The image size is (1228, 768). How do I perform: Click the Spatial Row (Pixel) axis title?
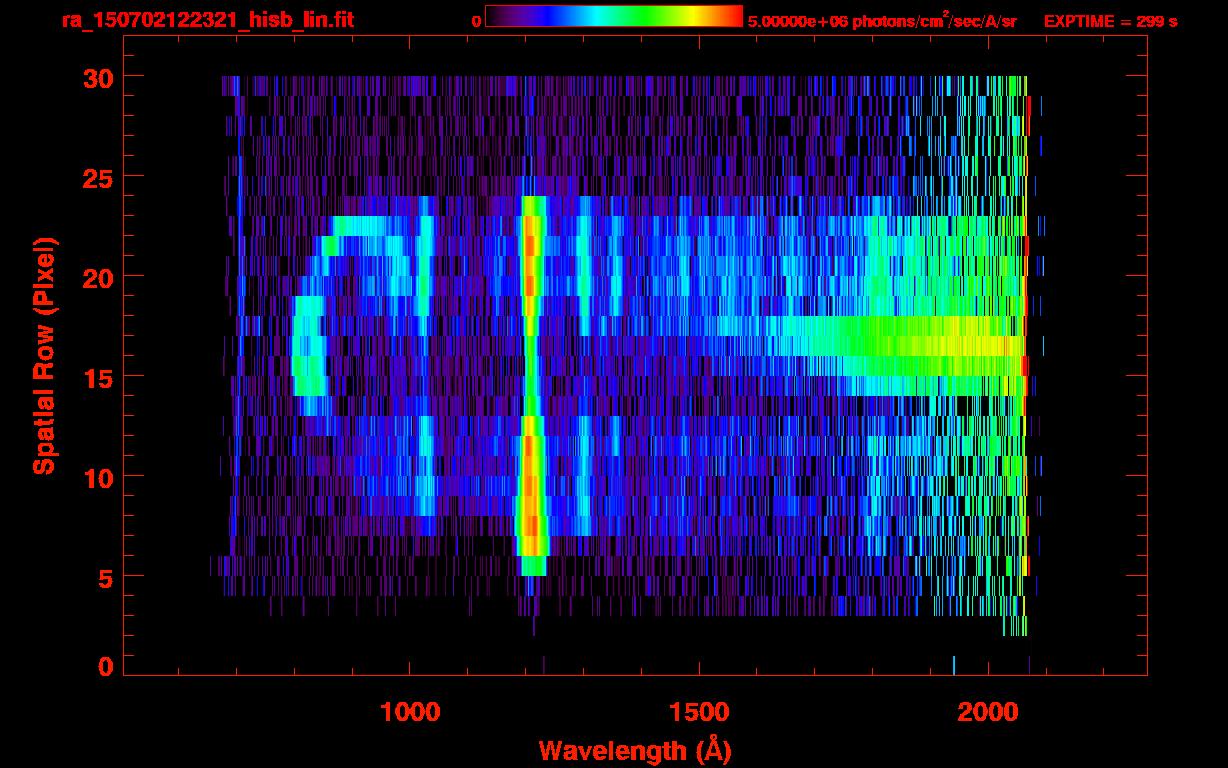tap(43, 355)
